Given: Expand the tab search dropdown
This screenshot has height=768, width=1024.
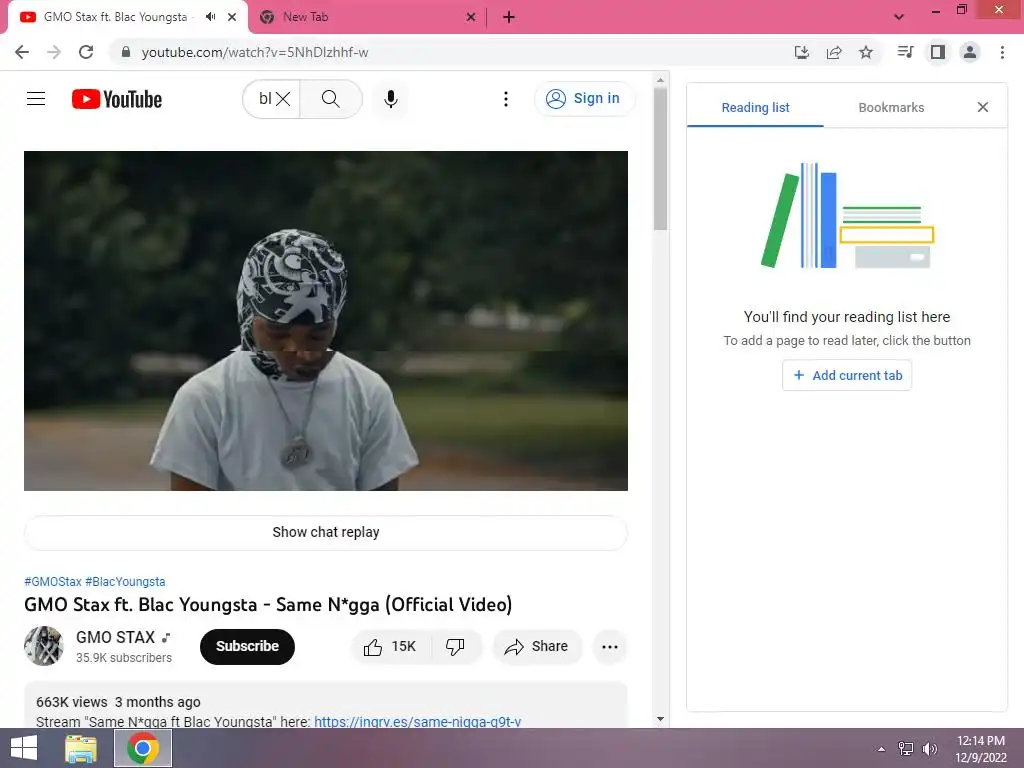Looking at the screenshot, I should (899, 17).
